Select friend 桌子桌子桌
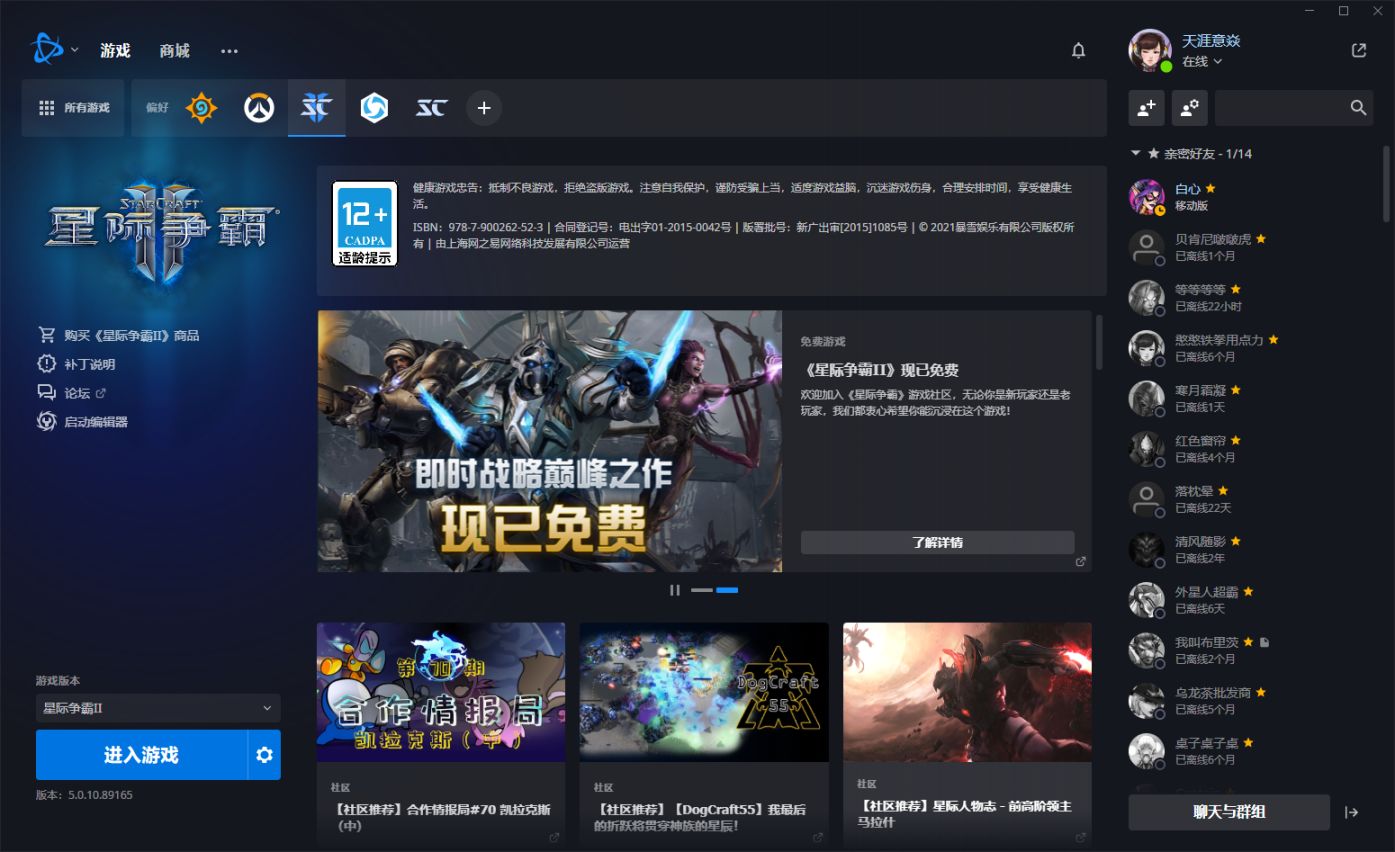 point(1250,751)
